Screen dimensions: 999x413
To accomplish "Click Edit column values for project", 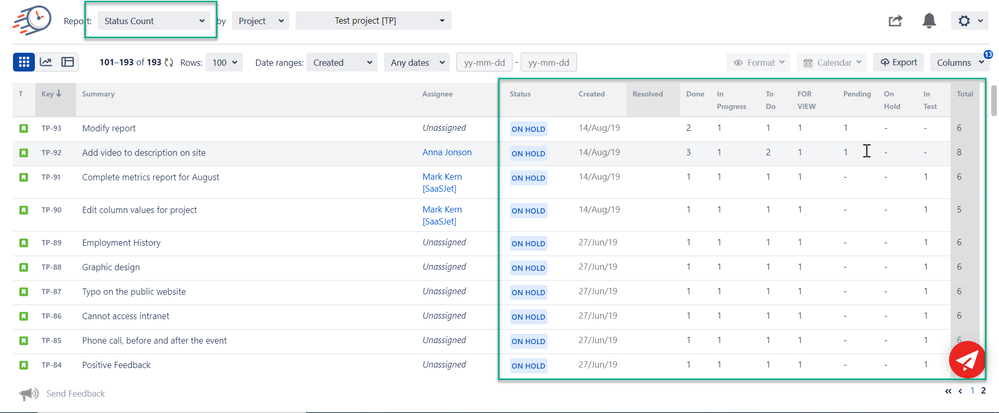I will (x=140, y=210).
